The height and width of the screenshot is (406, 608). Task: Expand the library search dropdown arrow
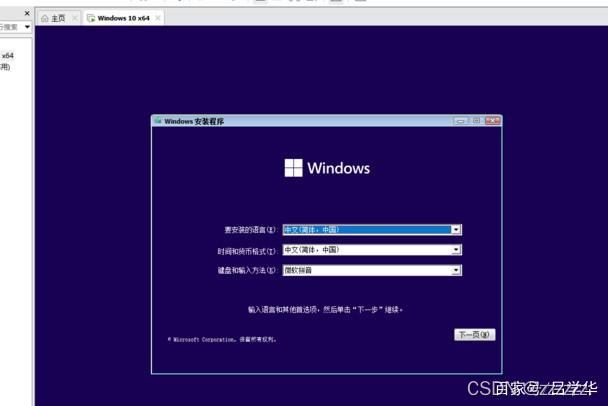(x=27, y=27)
